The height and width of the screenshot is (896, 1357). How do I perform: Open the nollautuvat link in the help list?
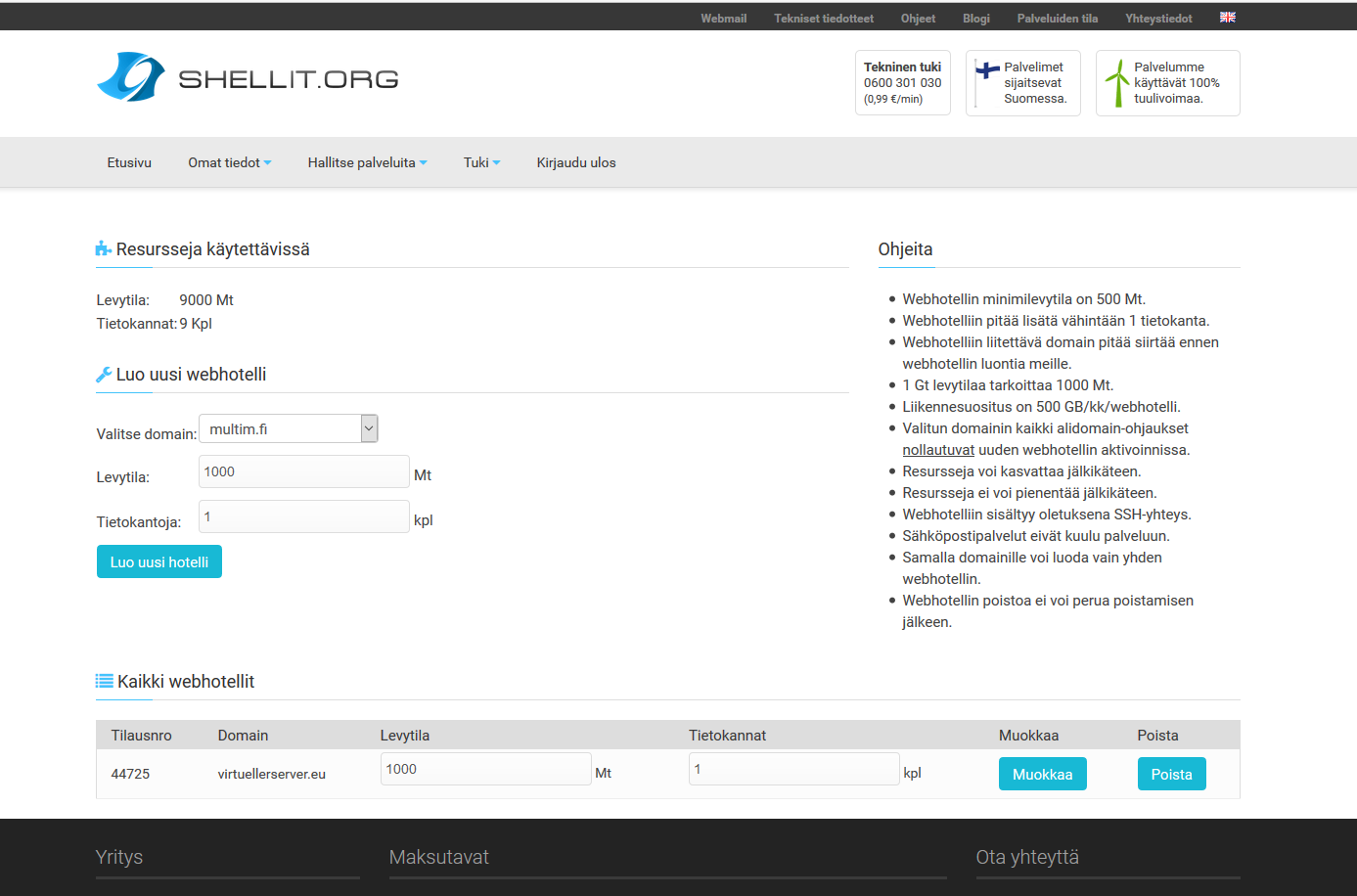pos(936,449)
